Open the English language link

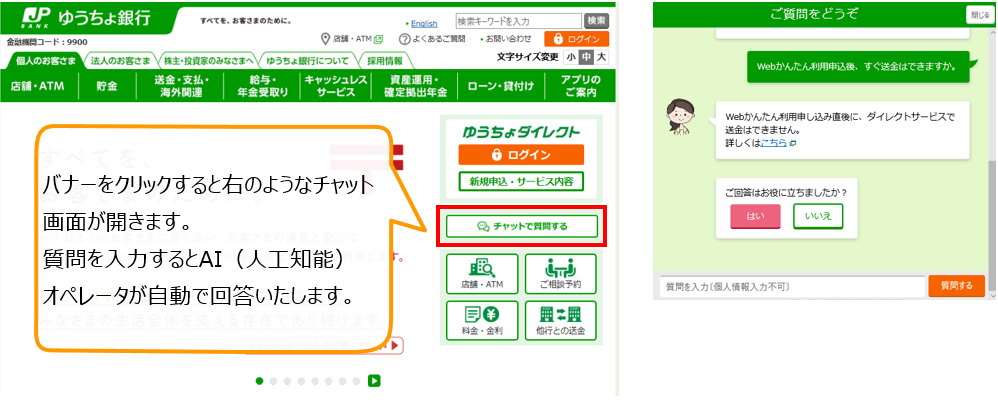pos(424,24)
